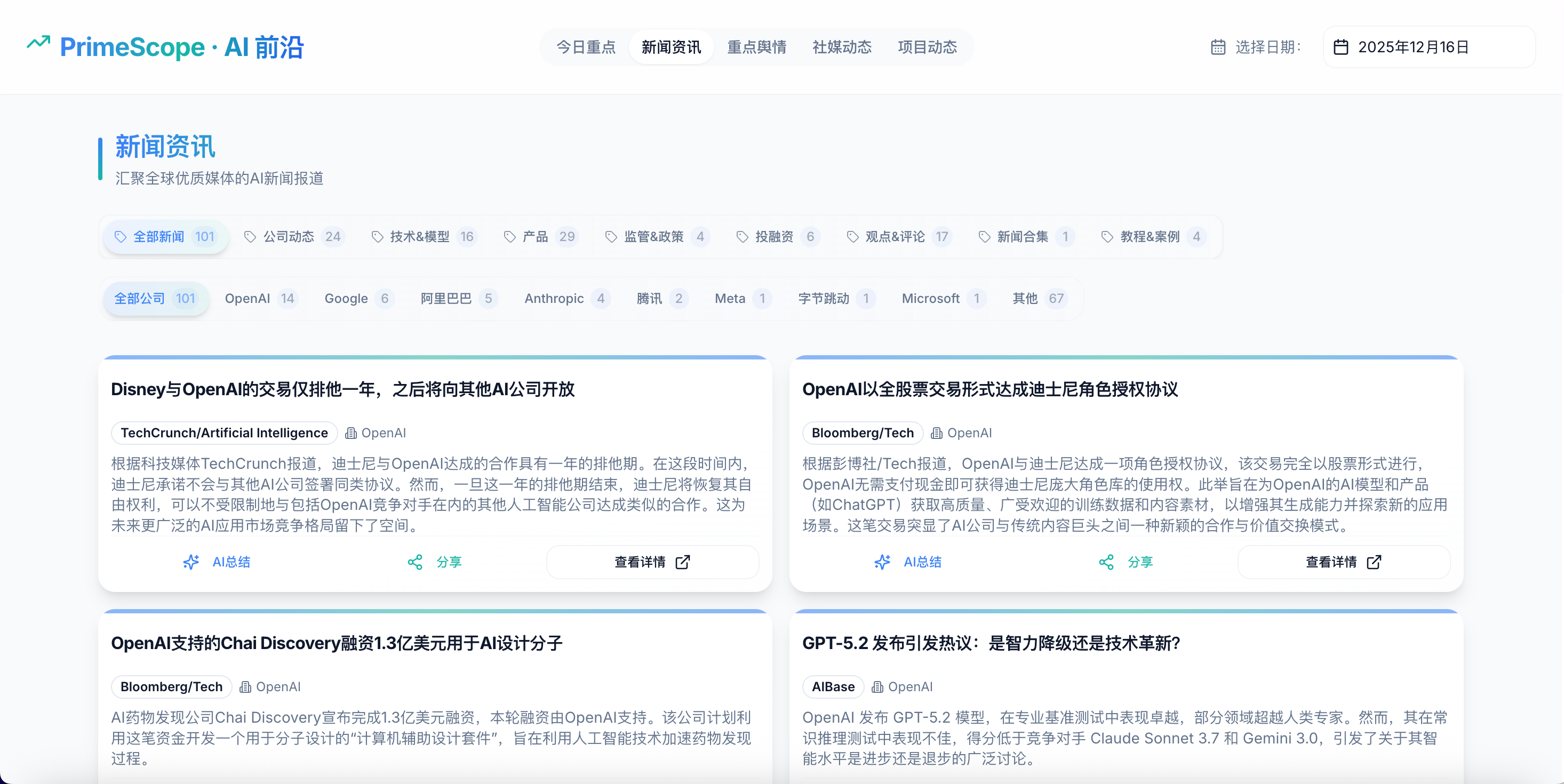Open the 2025年12月16日 date picker field

click(x=1429, y=47)
